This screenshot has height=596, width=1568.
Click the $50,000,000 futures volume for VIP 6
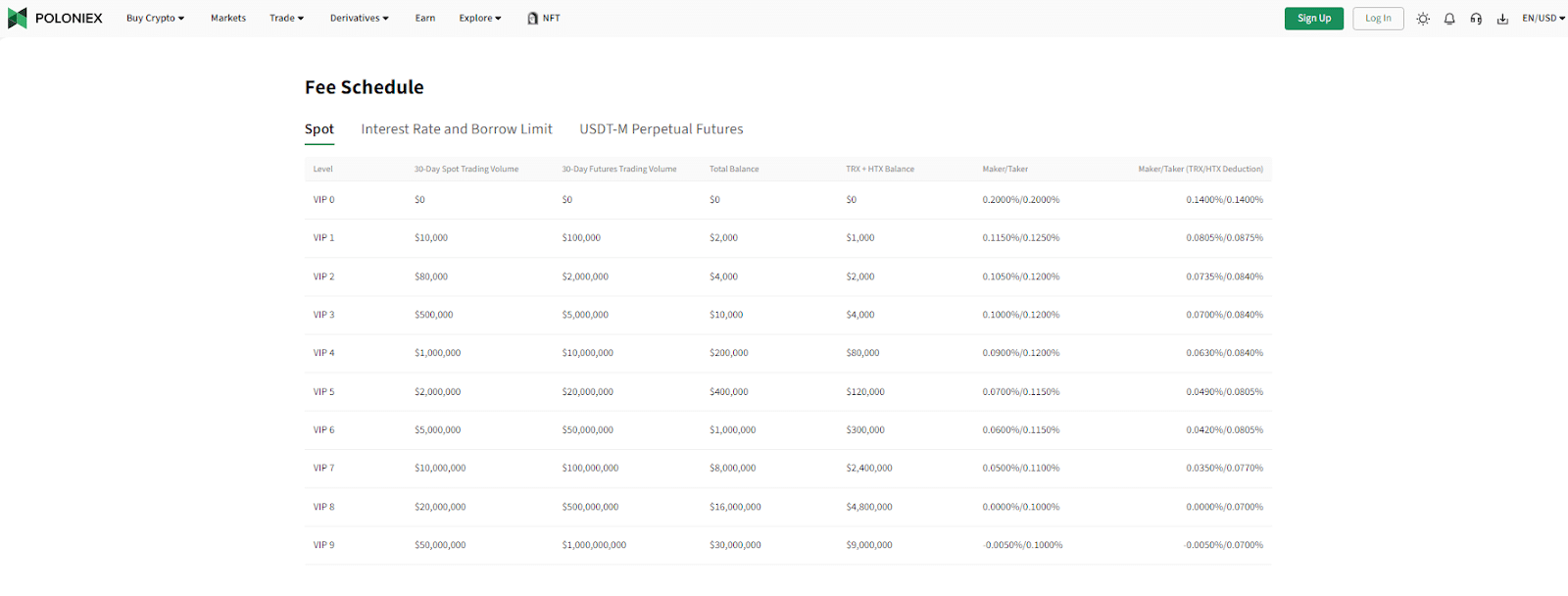tap(588, 430)
